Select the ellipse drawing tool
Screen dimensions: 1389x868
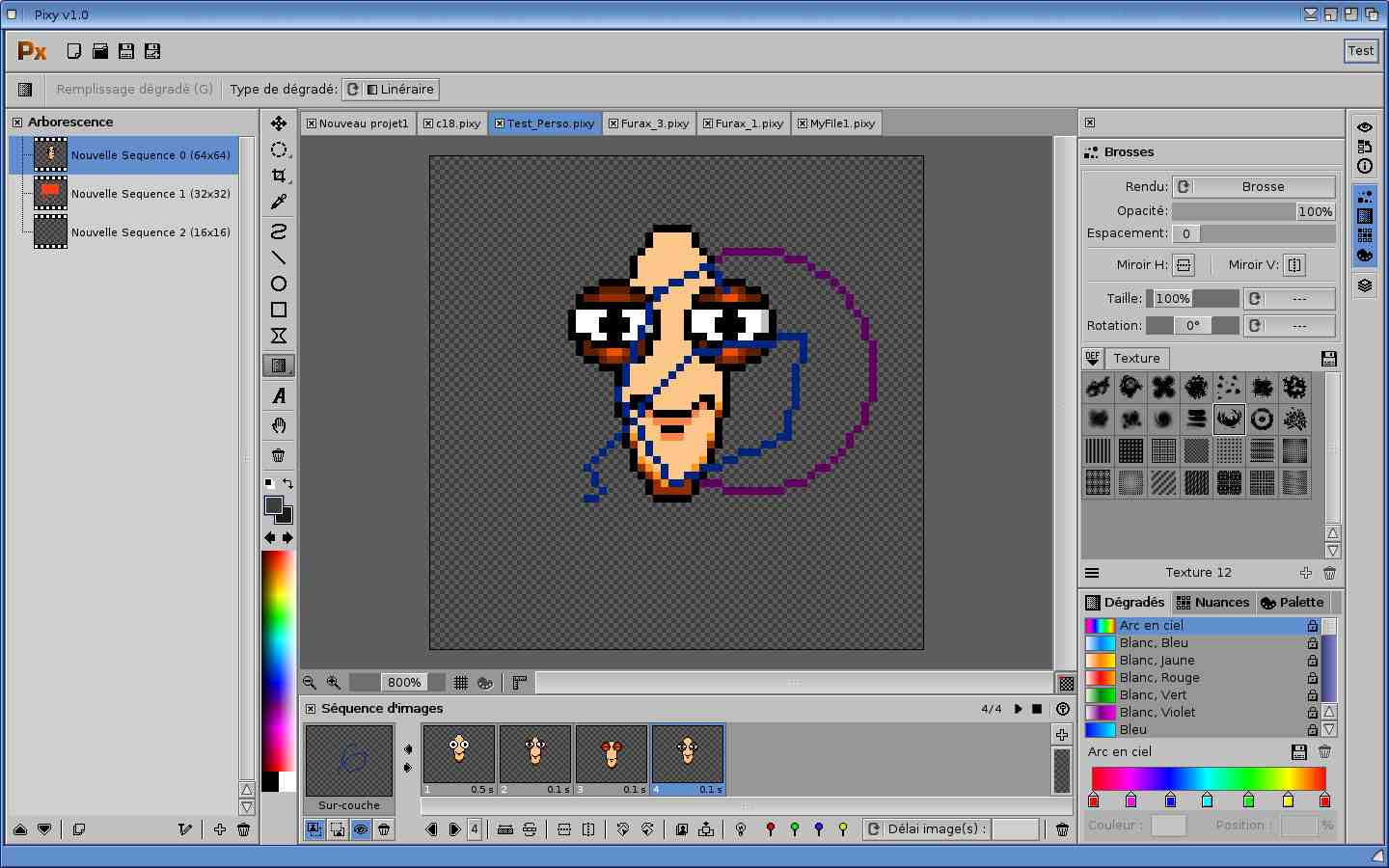[279, 284]
